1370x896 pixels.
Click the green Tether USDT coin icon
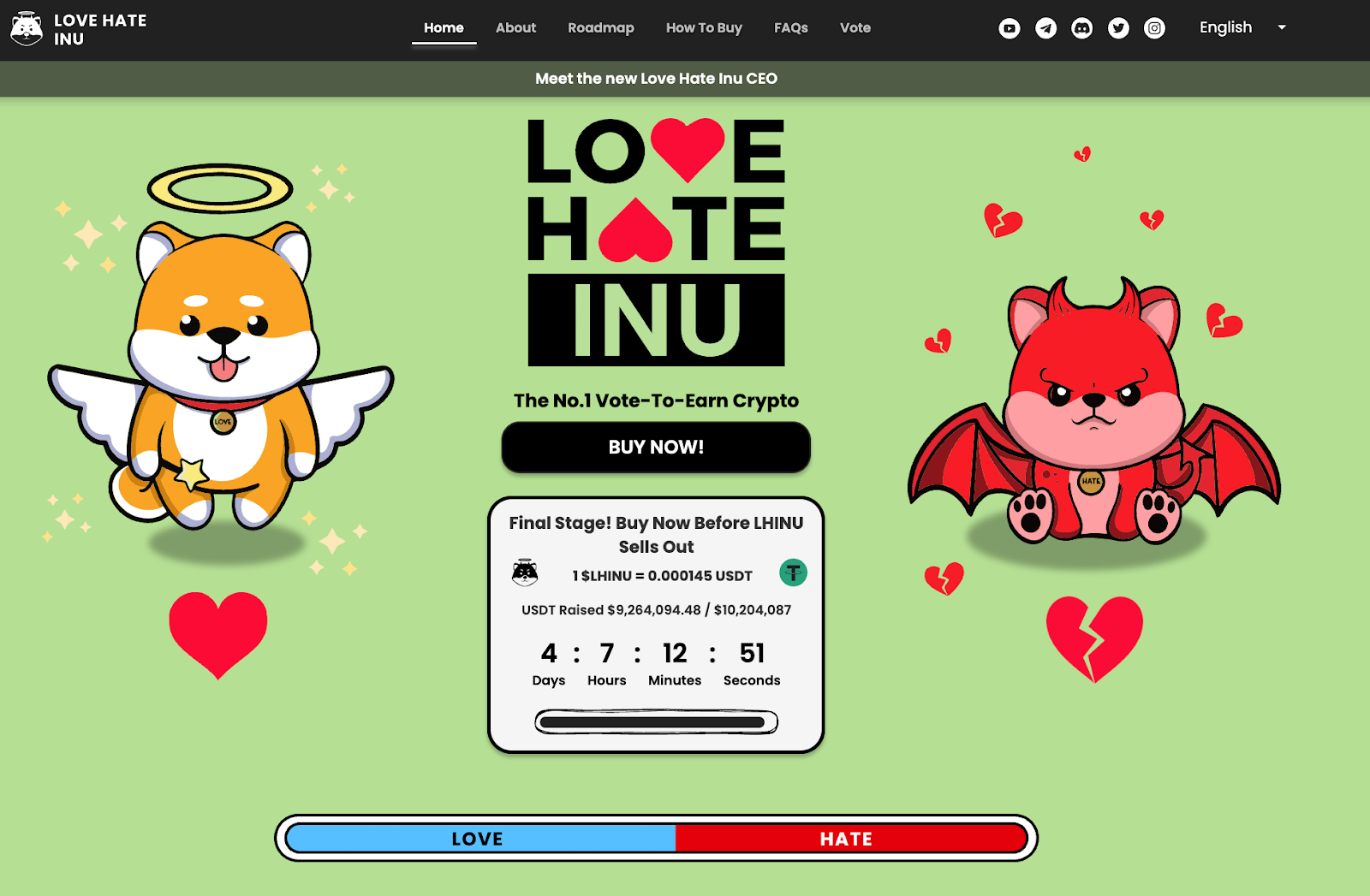[793, 573]
